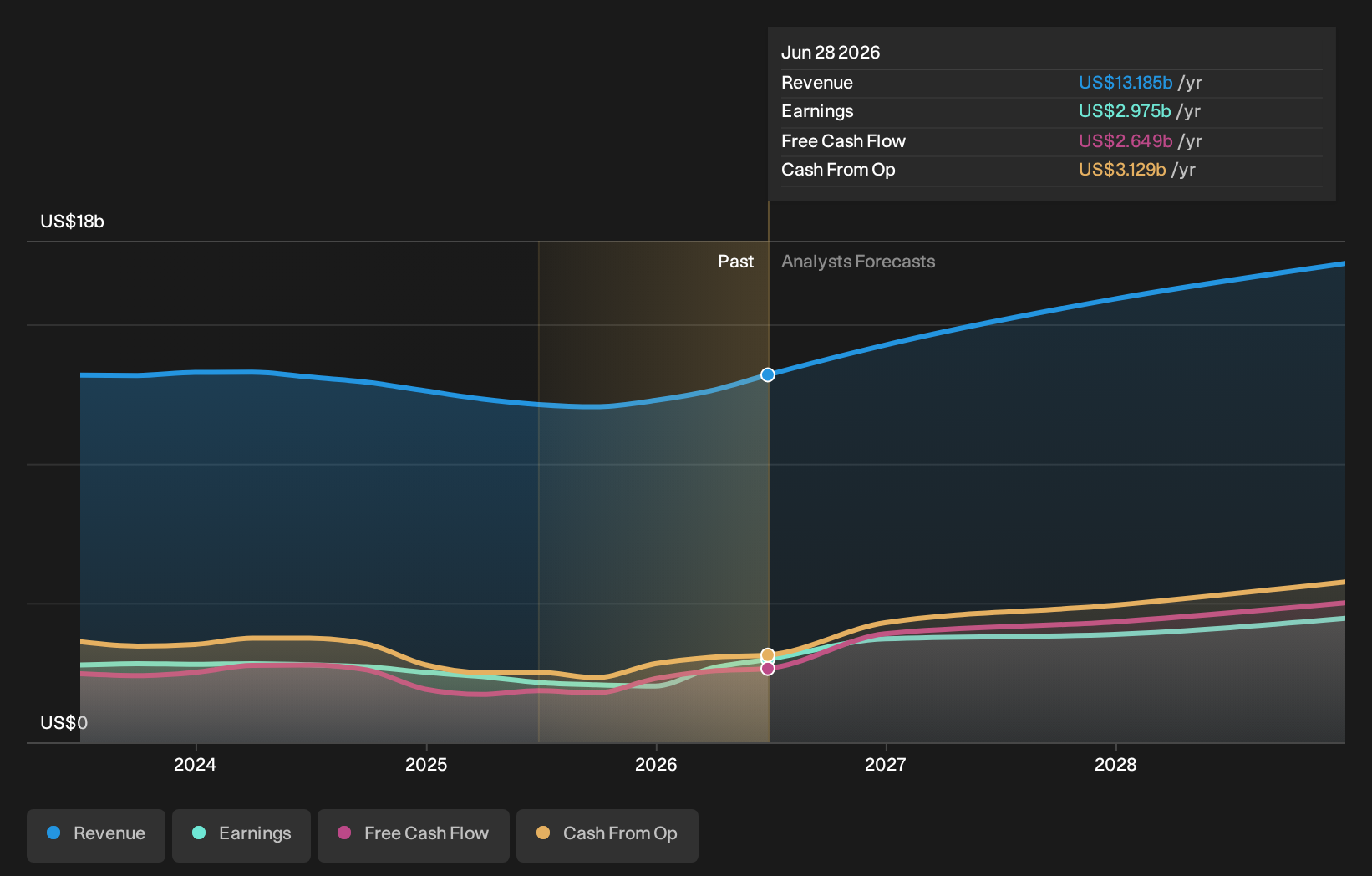Click the orange Cash From Op data point

pyautogui.click(x=768, y=655)
